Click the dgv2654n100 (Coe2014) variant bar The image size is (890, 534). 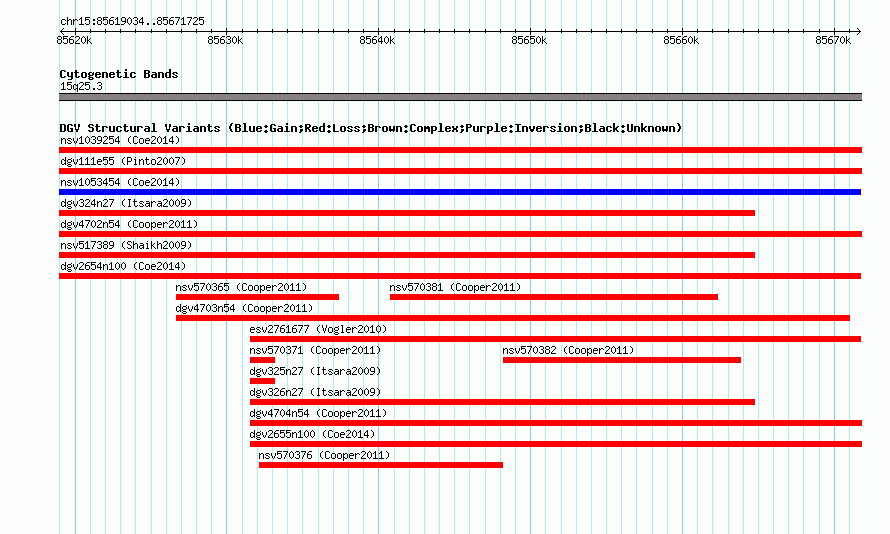[x=460, y=276]
